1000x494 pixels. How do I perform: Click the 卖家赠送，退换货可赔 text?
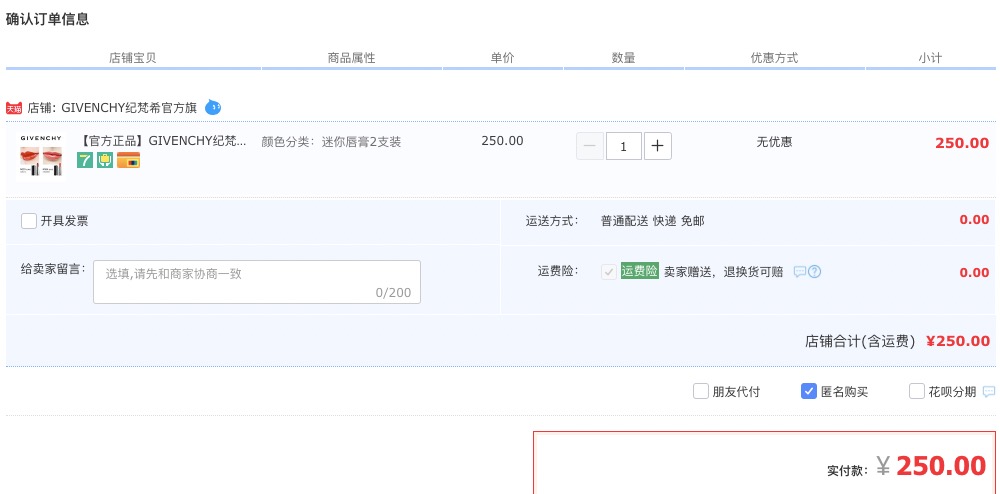[723, 272]
